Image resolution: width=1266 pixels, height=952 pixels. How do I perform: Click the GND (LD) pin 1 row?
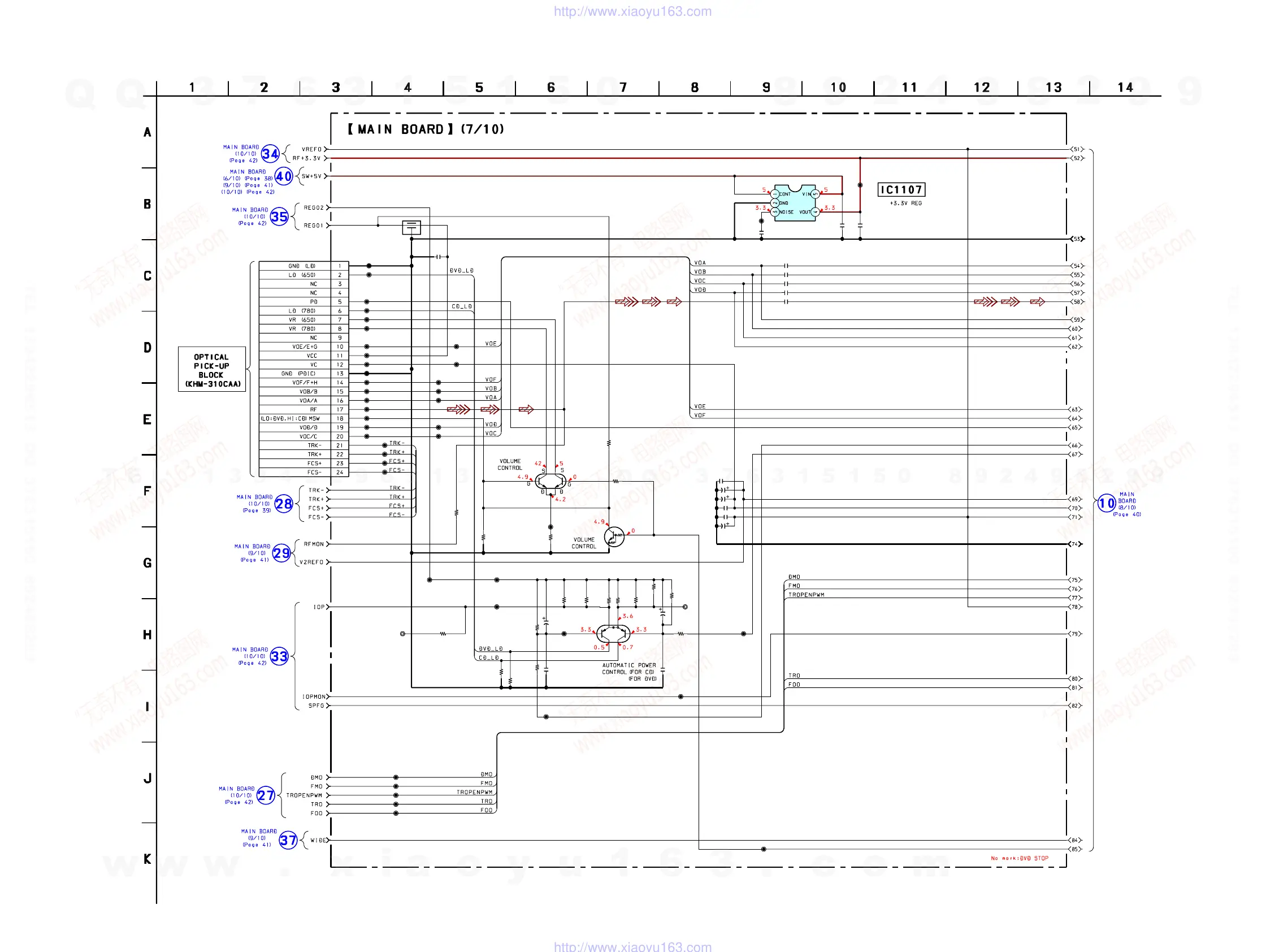pyautogui.click(x=304, y=266)
